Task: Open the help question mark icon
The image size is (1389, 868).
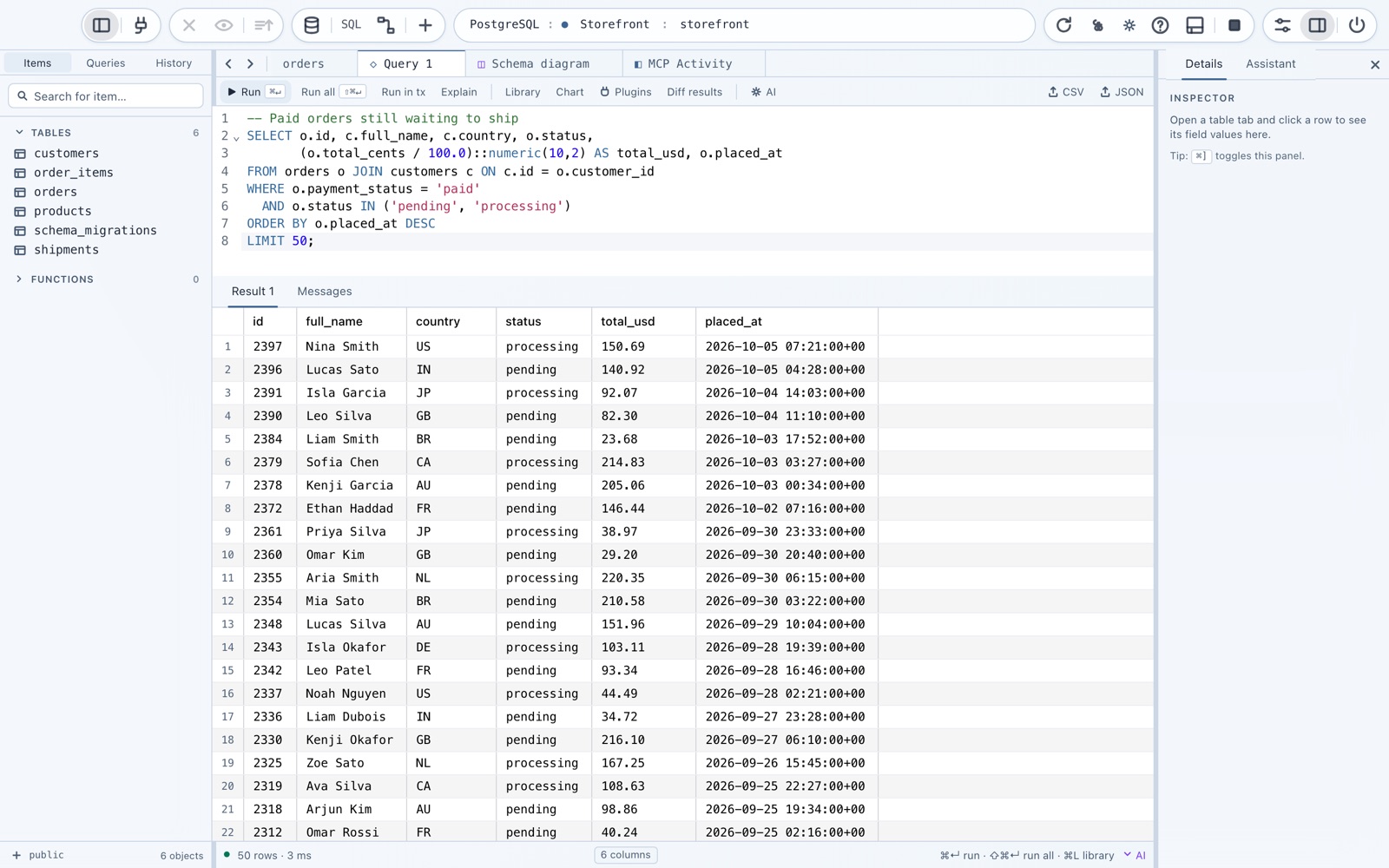Action: [1161, 25]
